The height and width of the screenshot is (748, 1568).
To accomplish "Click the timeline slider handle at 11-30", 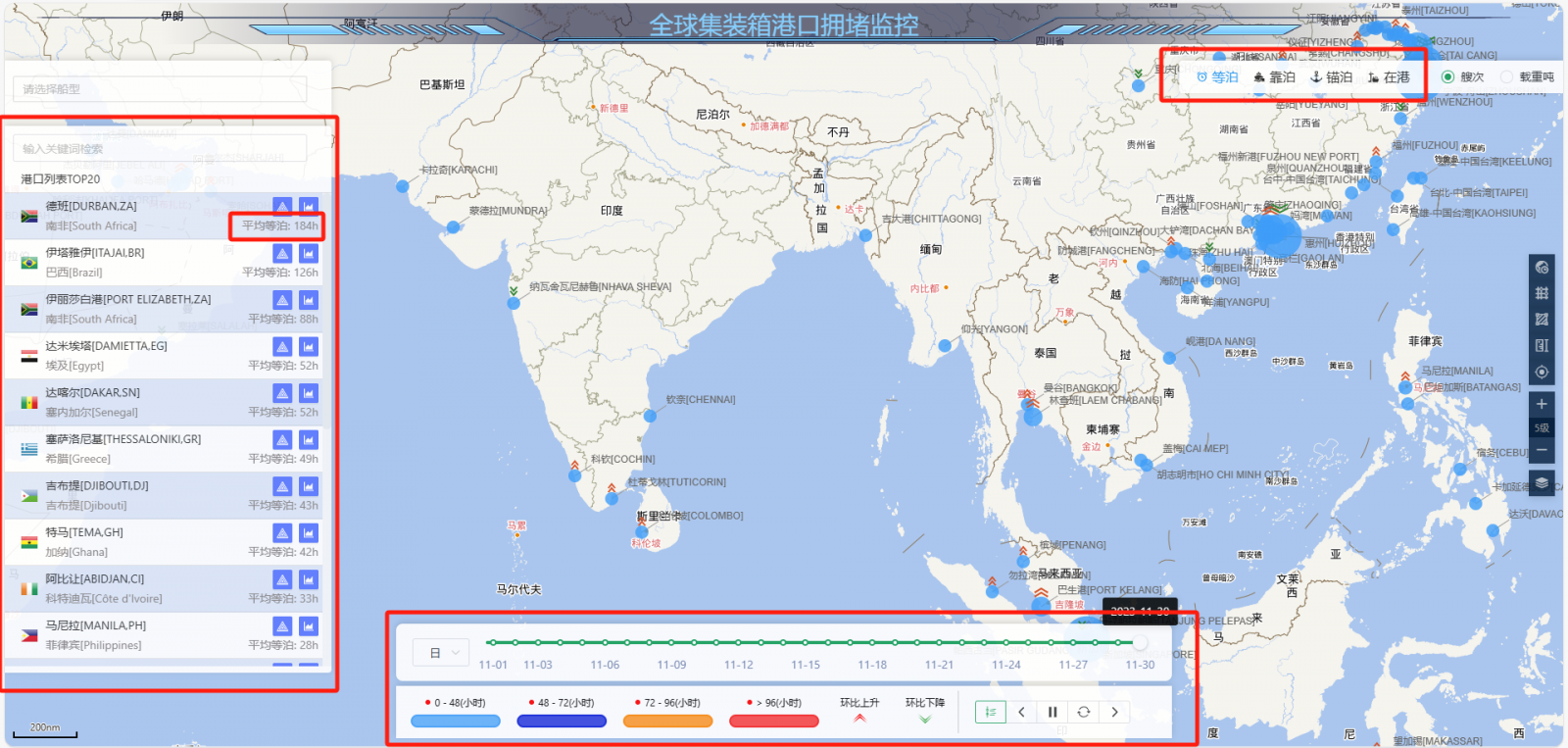I will [x=1140, y=642].
